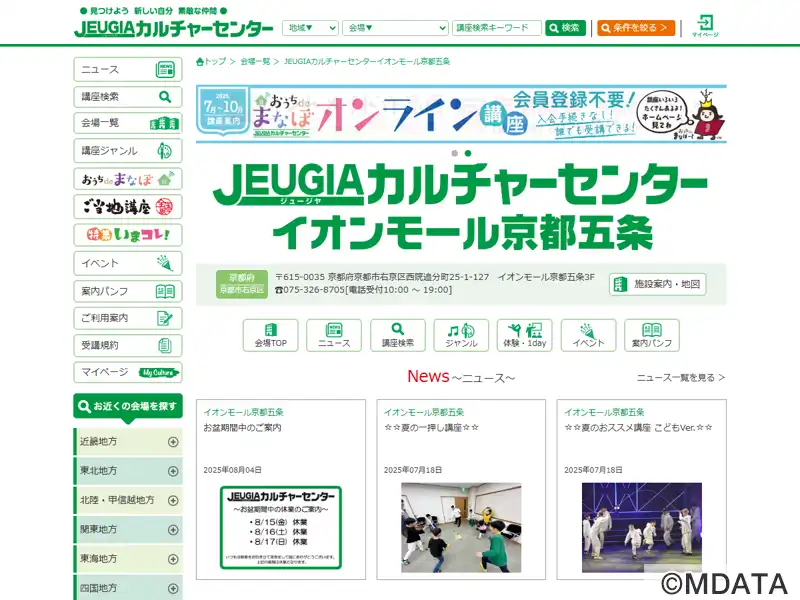This screenshot has height=600, width=800.
Task: Expand the 東海地方 region
Action: (128, 559)
